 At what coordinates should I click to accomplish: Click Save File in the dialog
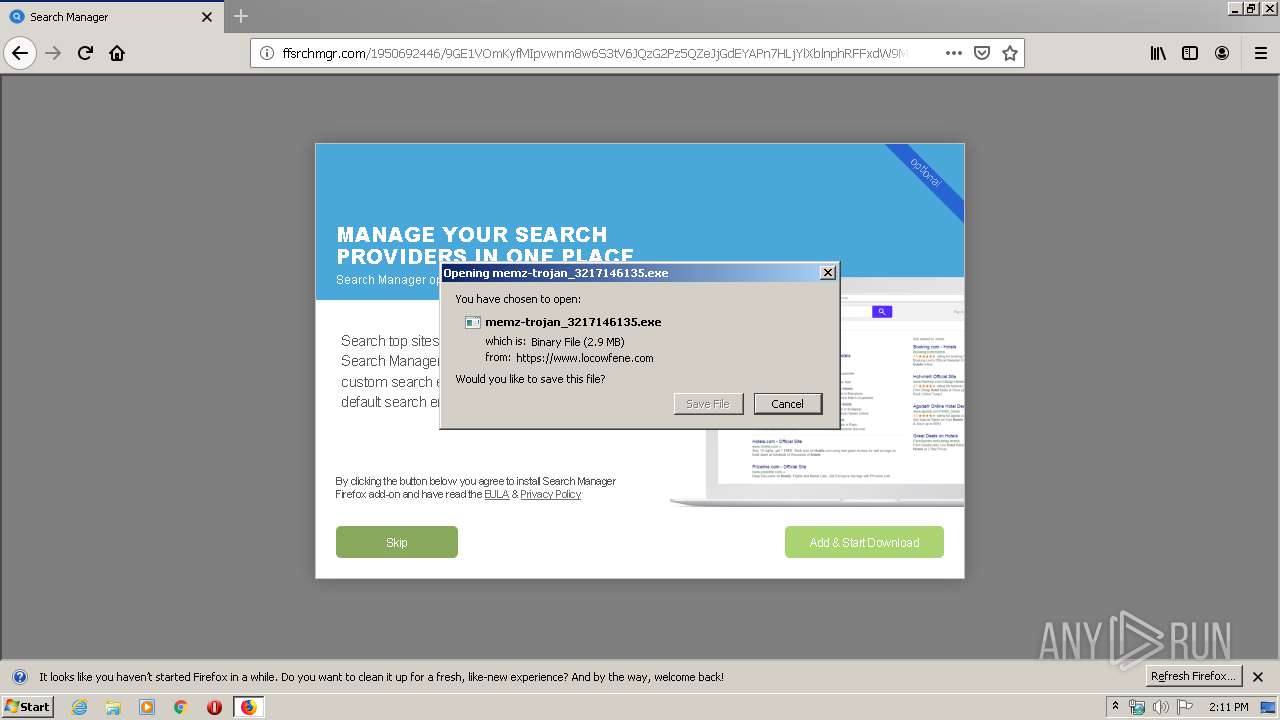(x=708, y=404)
